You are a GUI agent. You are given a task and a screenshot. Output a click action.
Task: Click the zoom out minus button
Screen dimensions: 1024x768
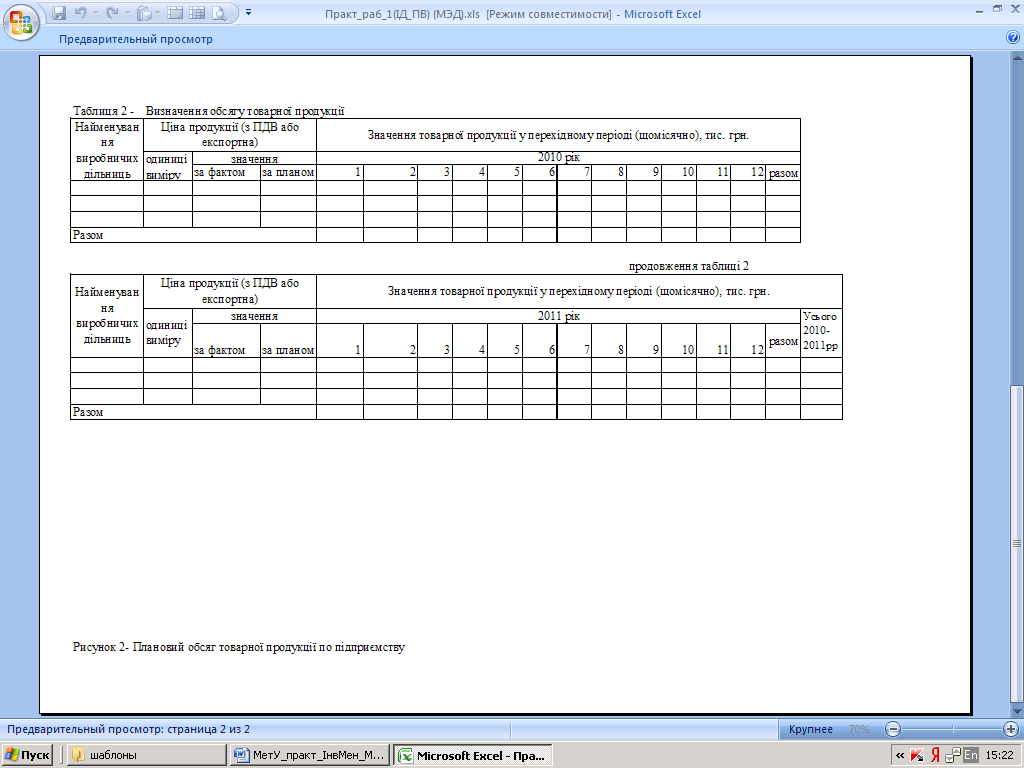pos(893,729)
